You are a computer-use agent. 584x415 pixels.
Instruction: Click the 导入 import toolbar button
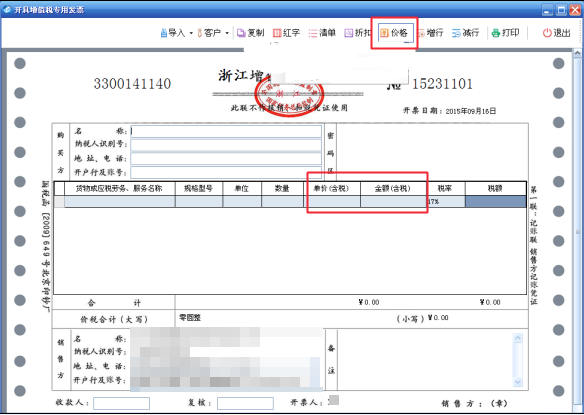click(x=173, y=33)
